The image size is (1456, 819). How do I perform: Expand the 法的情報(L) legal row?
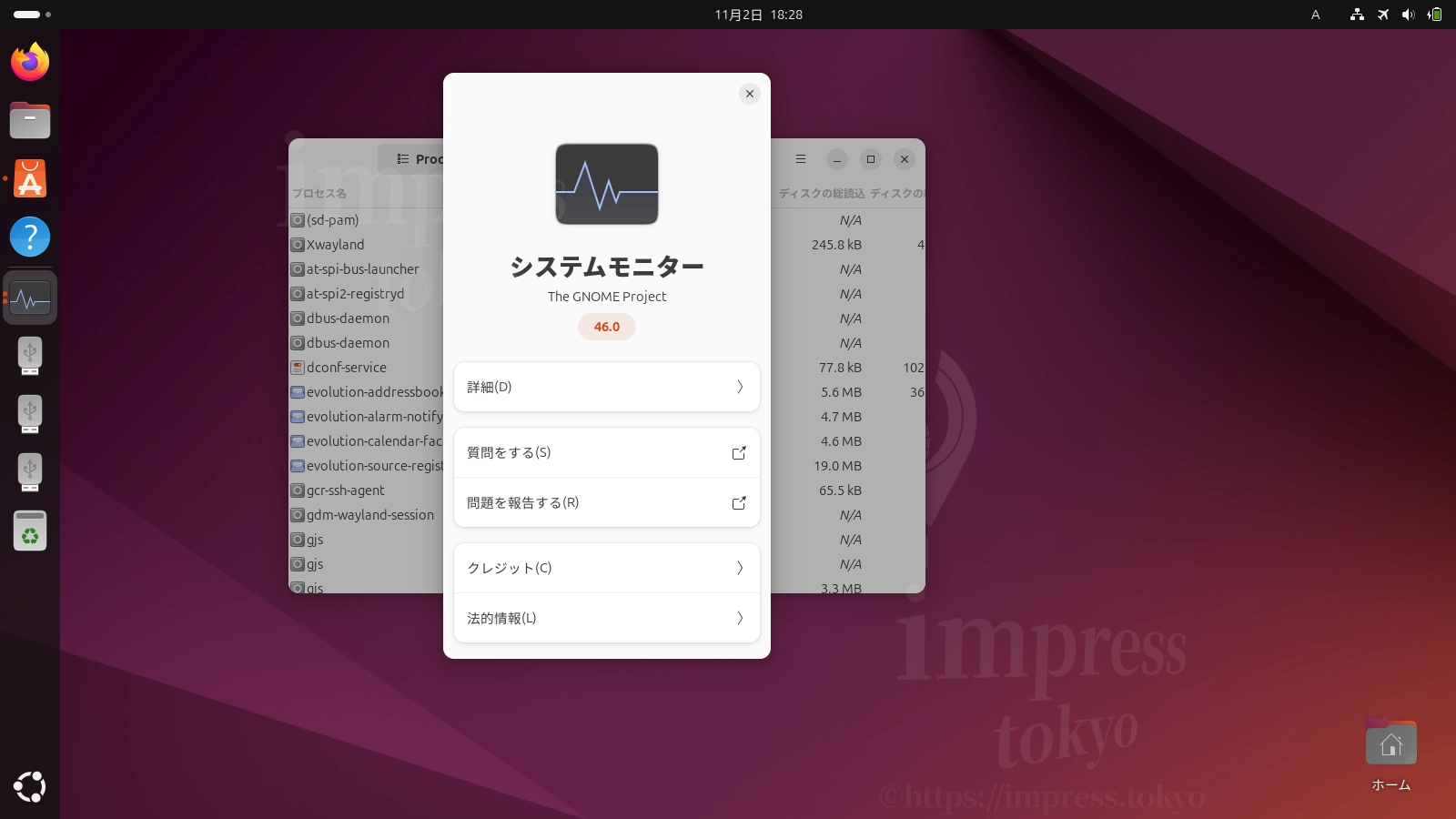pyautogui.click(x=607, y=618)
